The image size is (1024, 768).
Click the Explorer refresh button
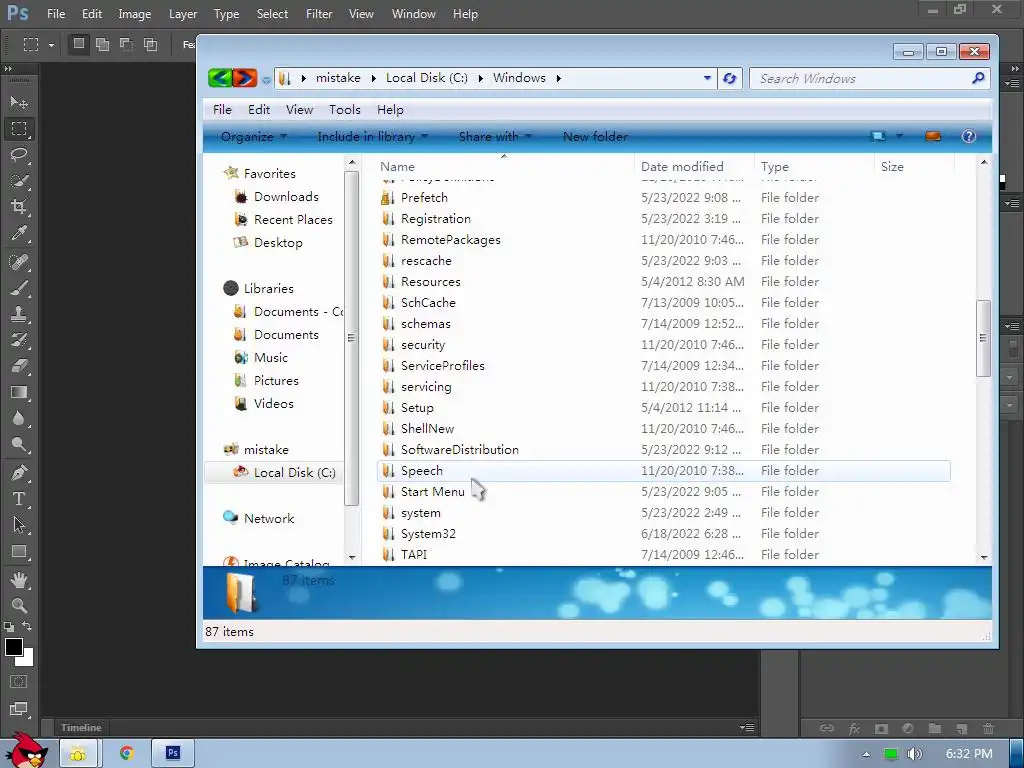[729, 78]
